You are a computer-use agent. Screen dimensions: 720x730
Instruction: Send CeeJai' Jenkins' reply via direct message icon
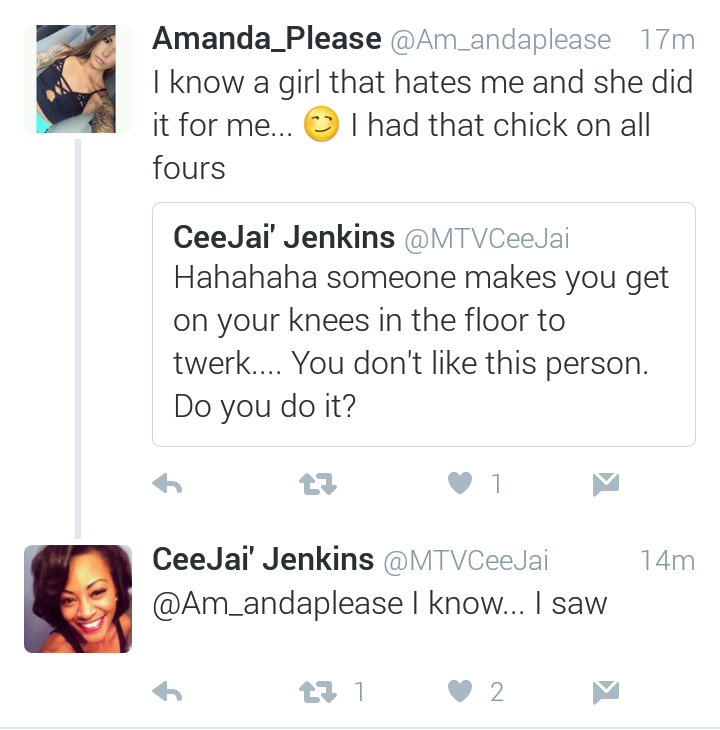[x=606, y=692]
